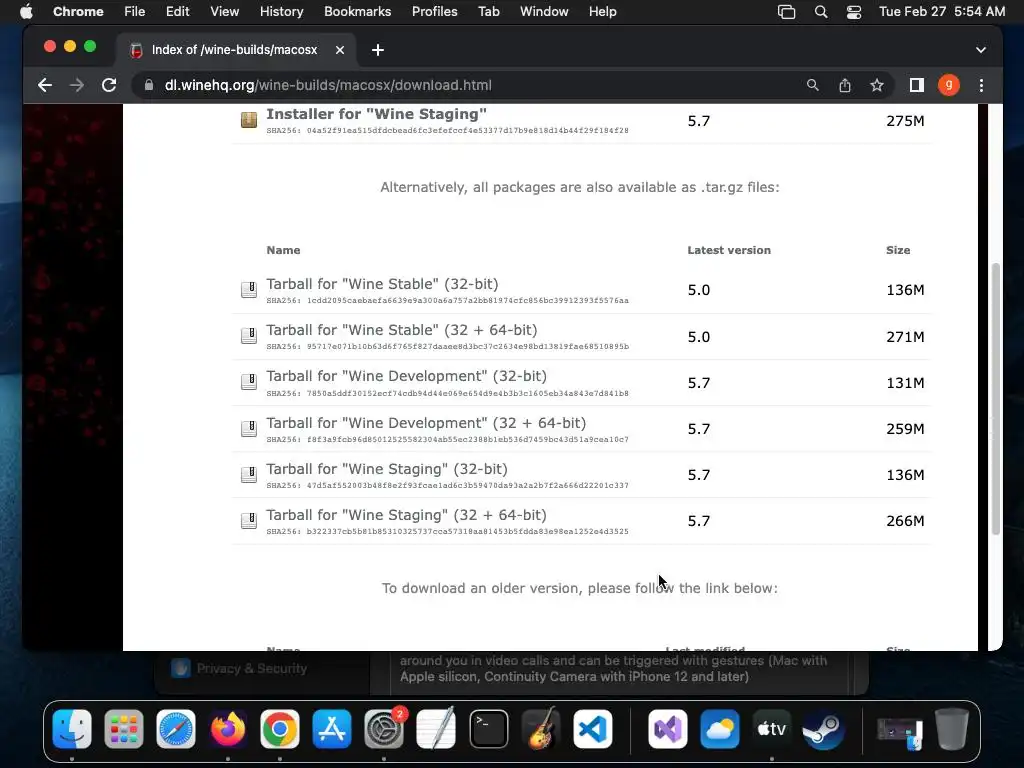Image resolution: width=1024 pixels, height=768 pixels.
Task: Click the padlock site info icon
Action: click(149, 85)
